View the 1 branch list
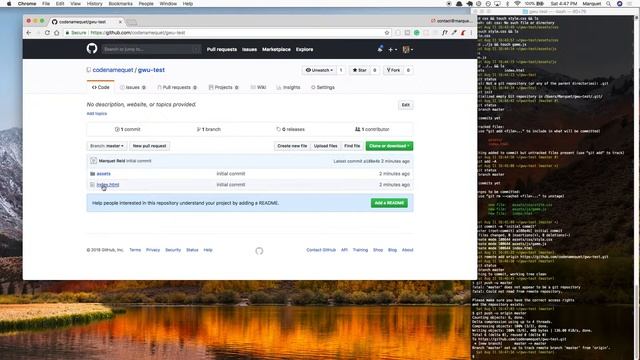 [209, 129]
